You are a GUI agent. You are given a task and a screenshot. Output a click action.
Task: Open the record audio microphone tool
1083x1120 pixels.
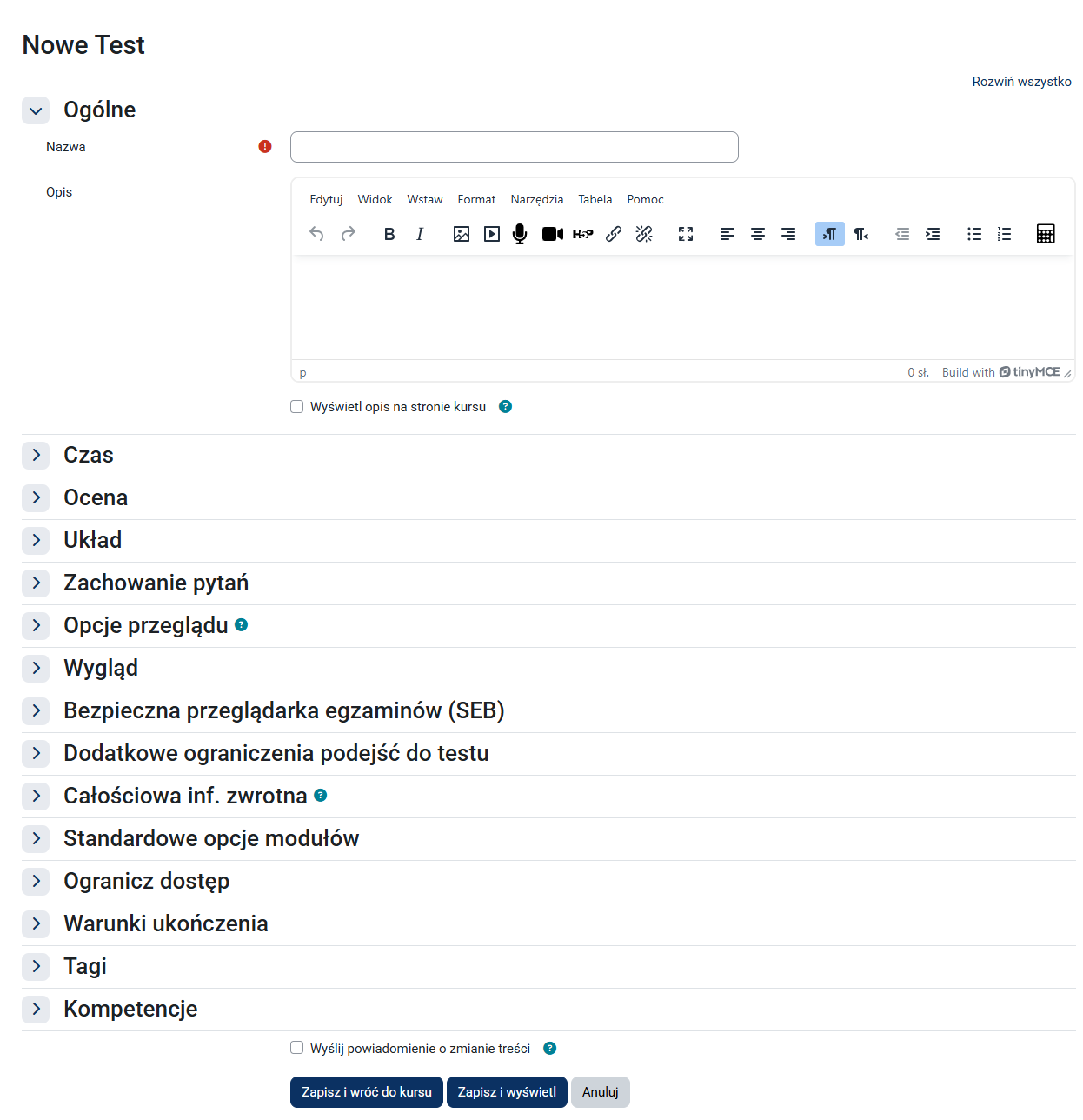tap(520, 234)
